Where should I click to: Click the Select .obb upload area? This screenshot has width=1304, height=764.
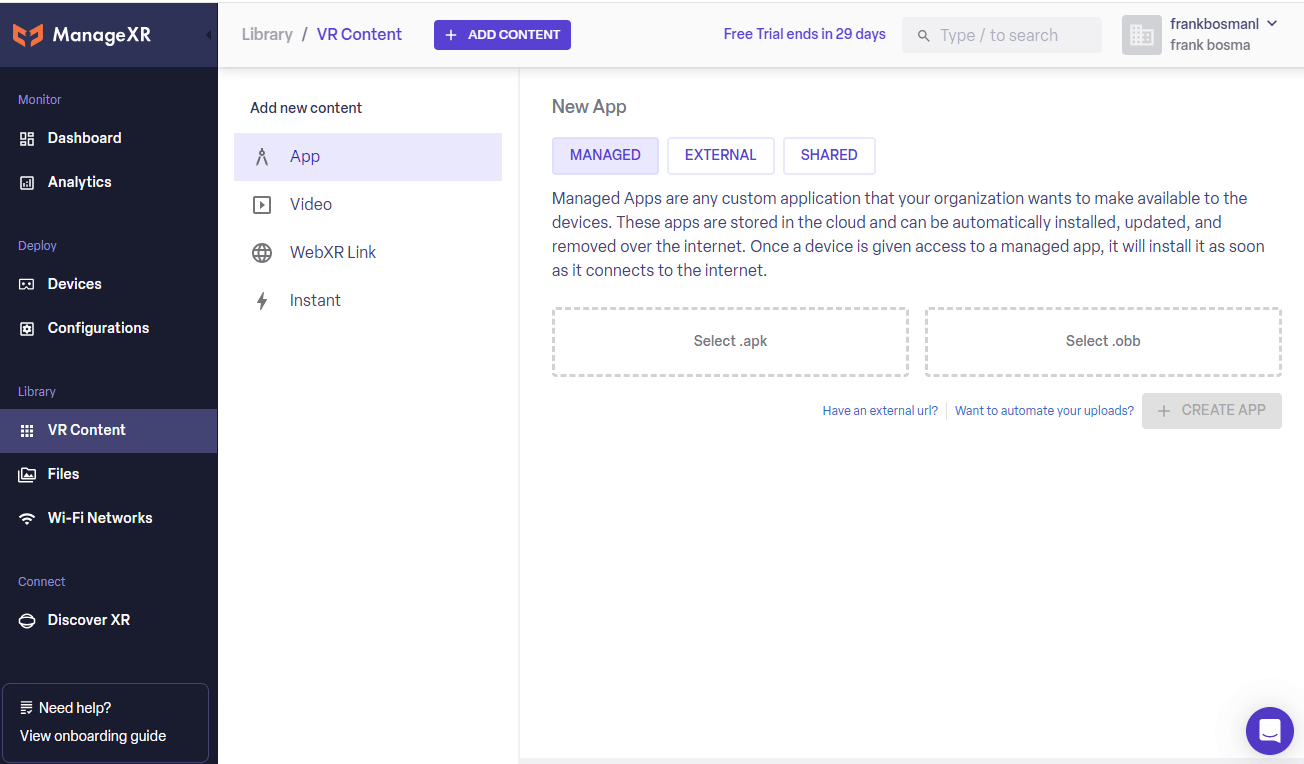point(1103,342)
